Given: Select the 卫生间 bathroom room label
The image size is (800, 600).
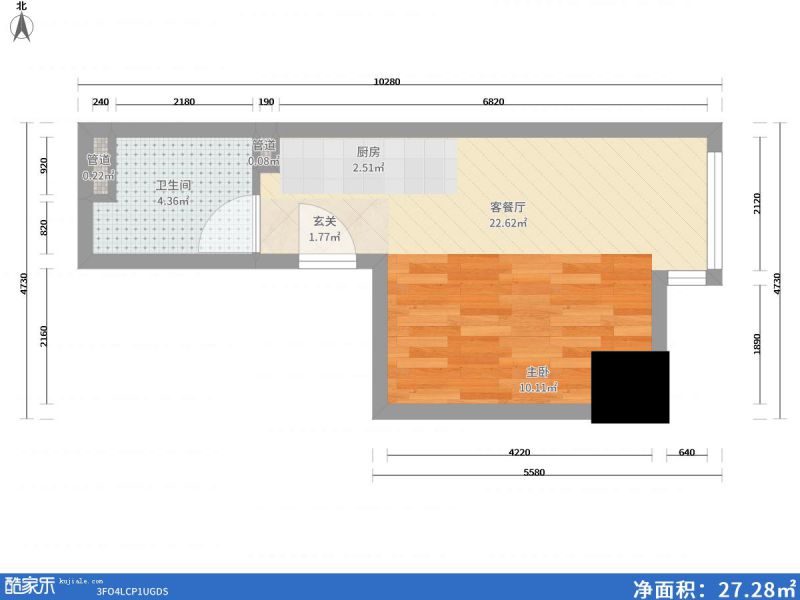Looking at the screenshot, I should [173, 186].
